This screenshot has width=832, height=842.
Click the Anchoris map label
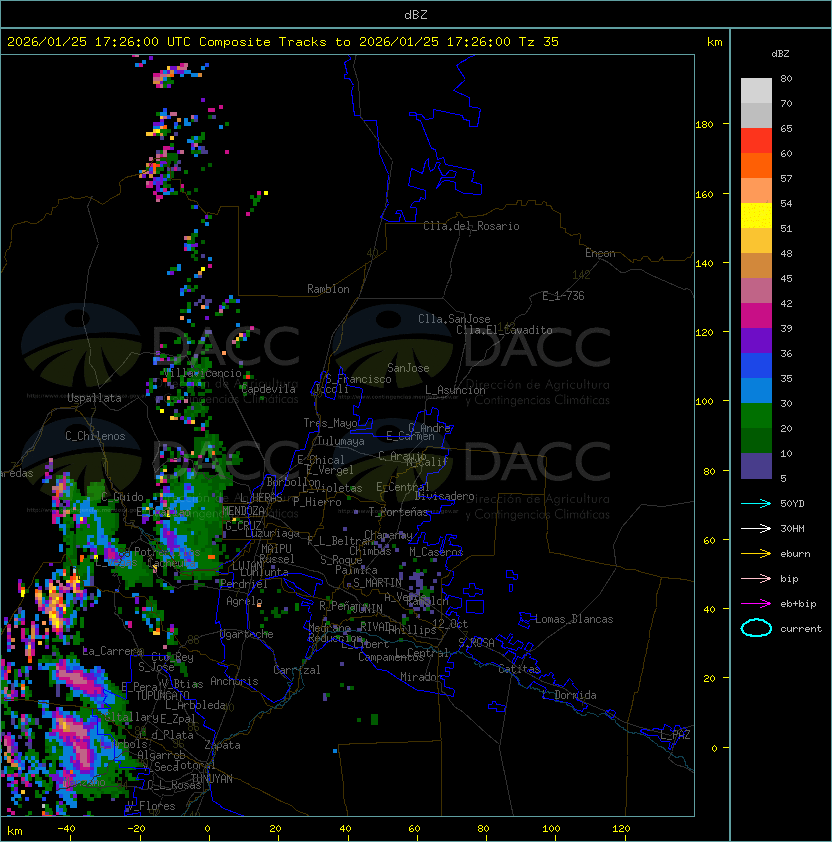(234, 681)
